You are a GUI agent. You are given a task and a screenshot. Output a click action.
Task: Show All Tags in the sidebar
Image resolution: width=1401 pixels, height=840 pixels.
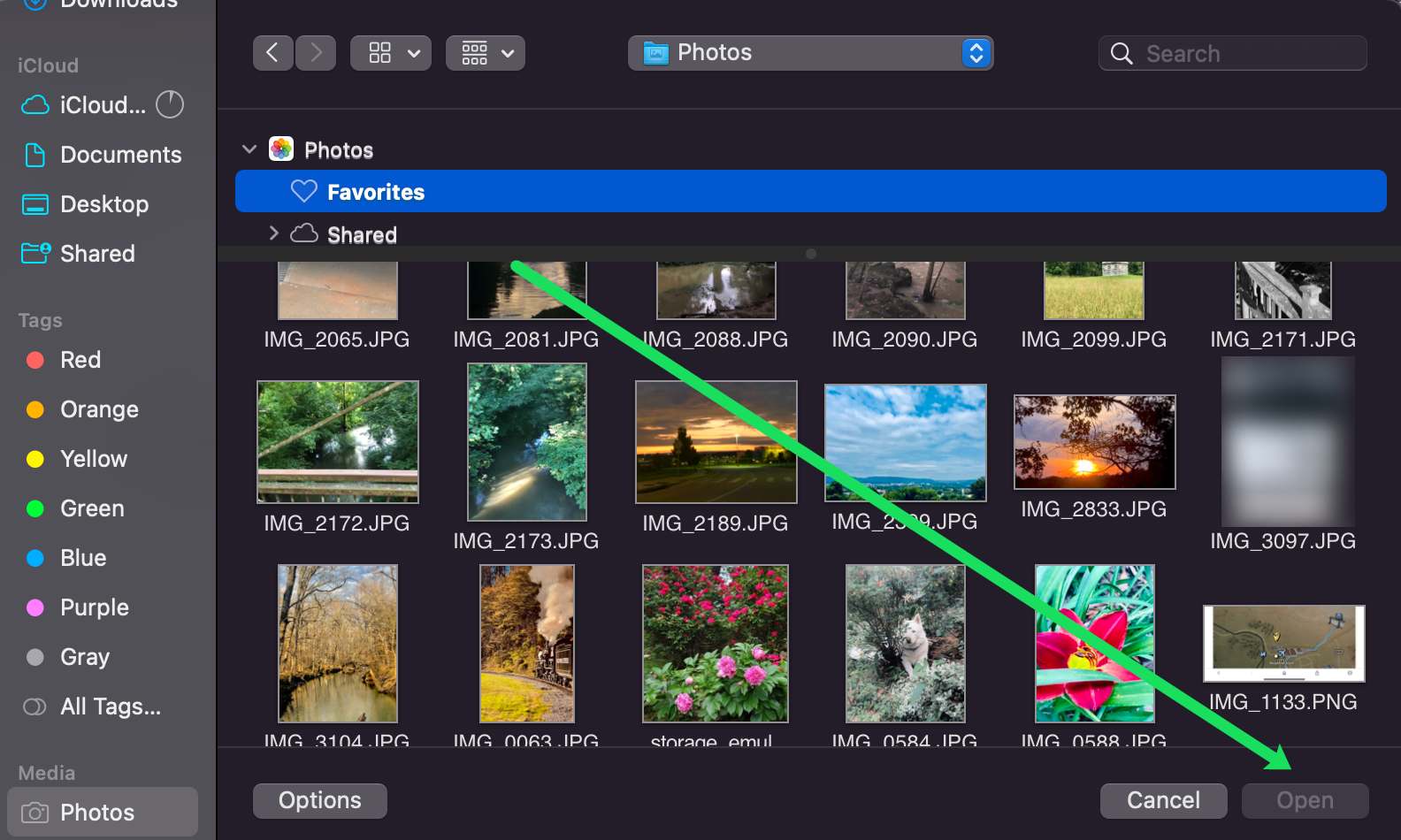110,706
